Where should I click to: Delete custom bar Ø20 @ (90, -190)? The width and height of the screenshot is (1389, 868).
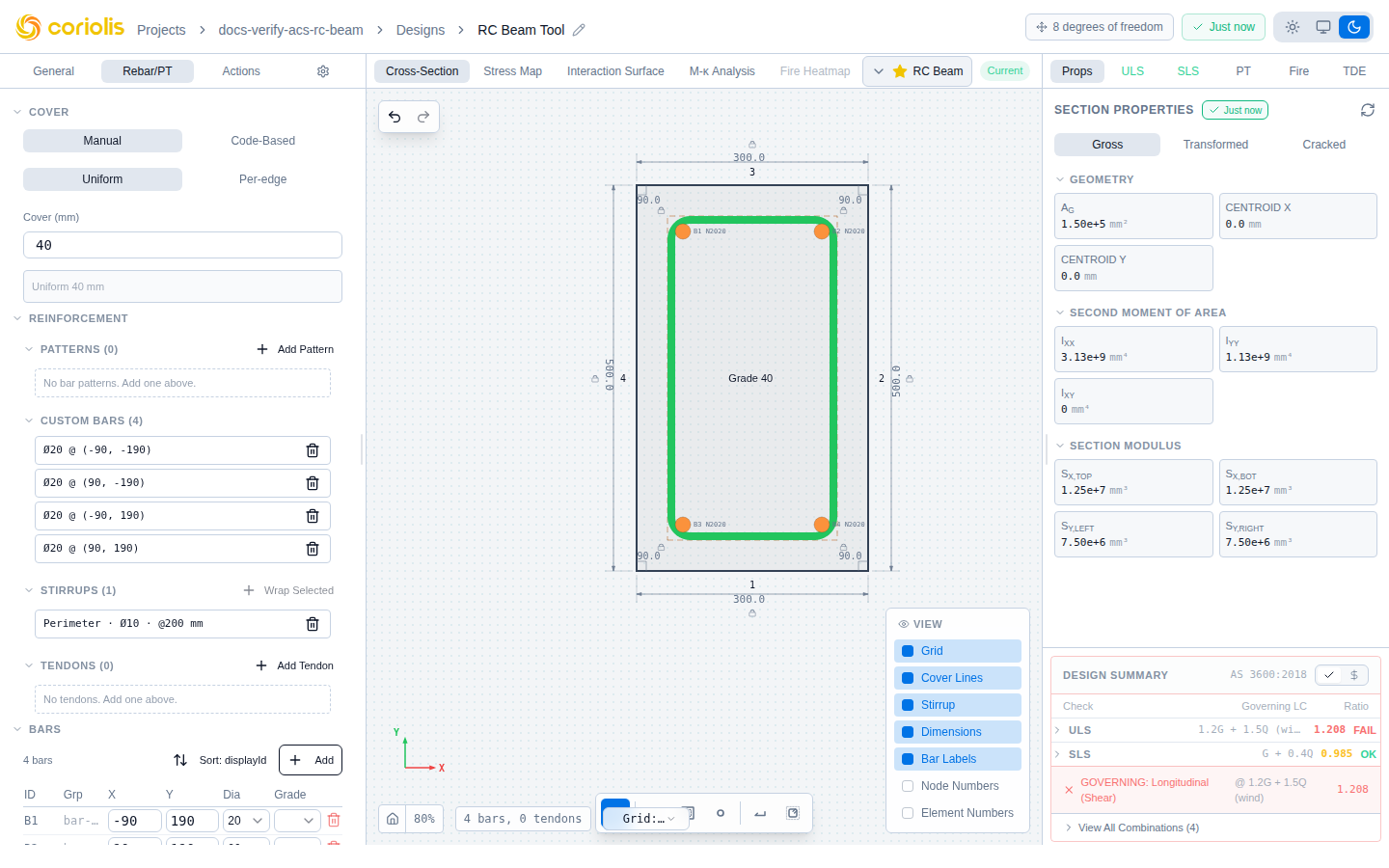tap(313, 483)
